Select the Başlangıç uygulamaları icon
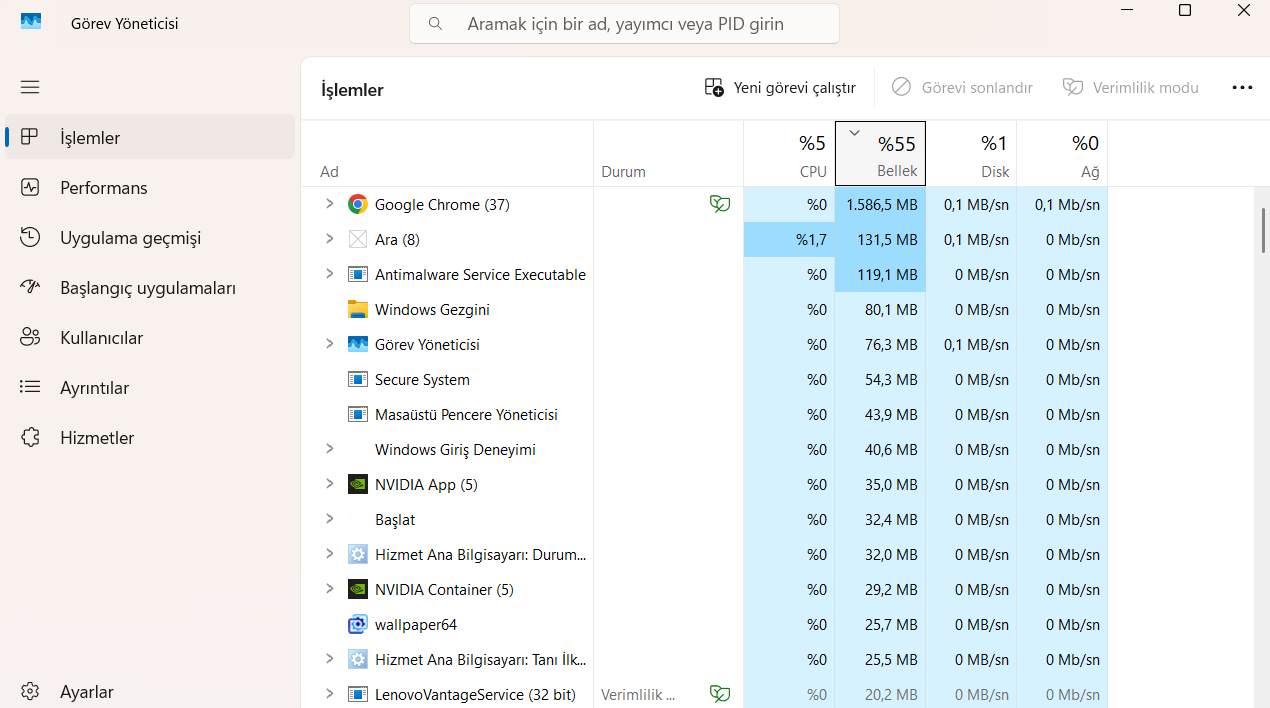Image resolution: width=1270 pixels, height=708 pixels. click(30, 288)
